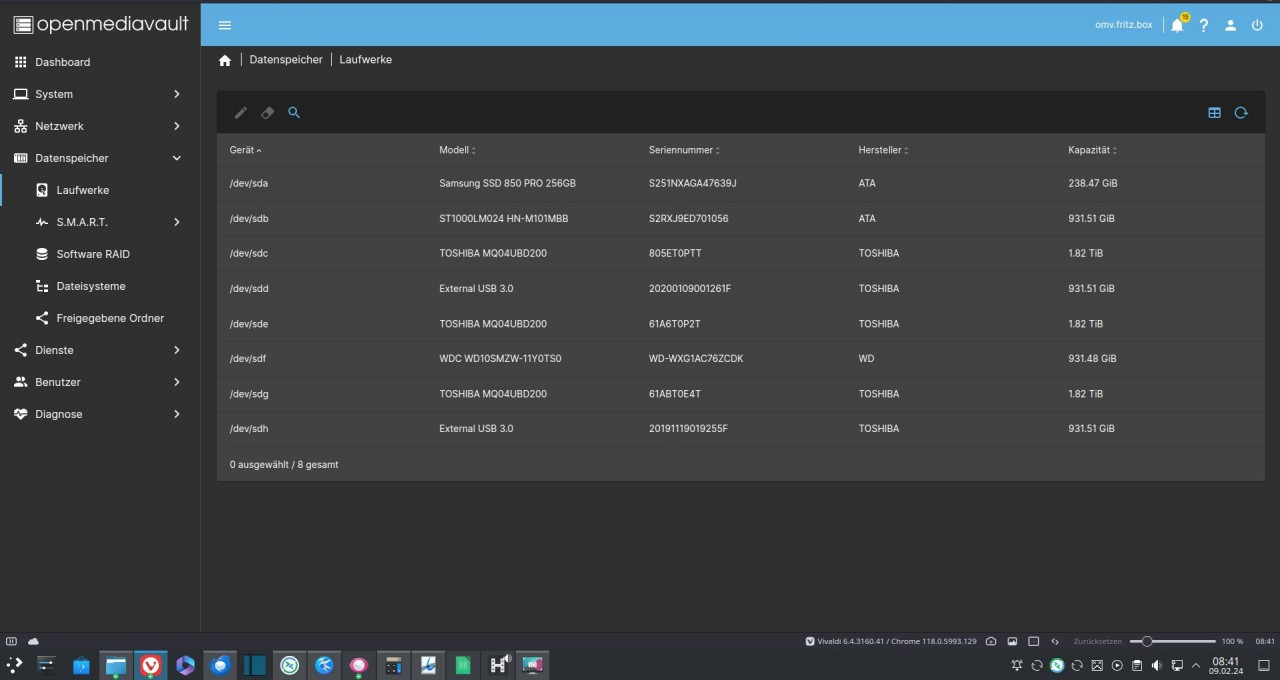This screenshot has width=1280, height=680.
Task: Expand the System menu chevron
Action: click(177, 94)
